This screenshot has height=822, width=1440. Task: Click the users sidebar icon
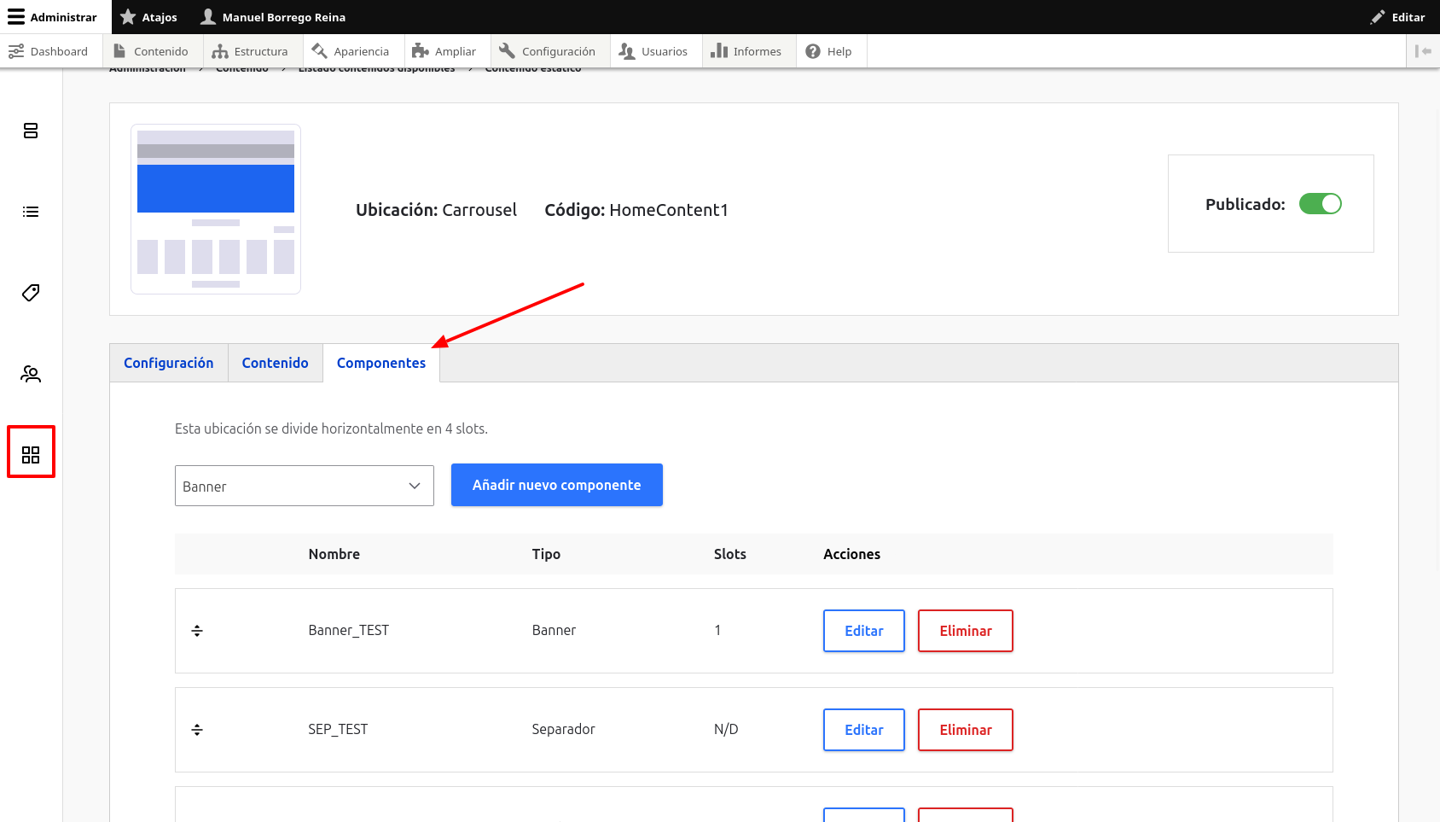(x=31, y=374)
